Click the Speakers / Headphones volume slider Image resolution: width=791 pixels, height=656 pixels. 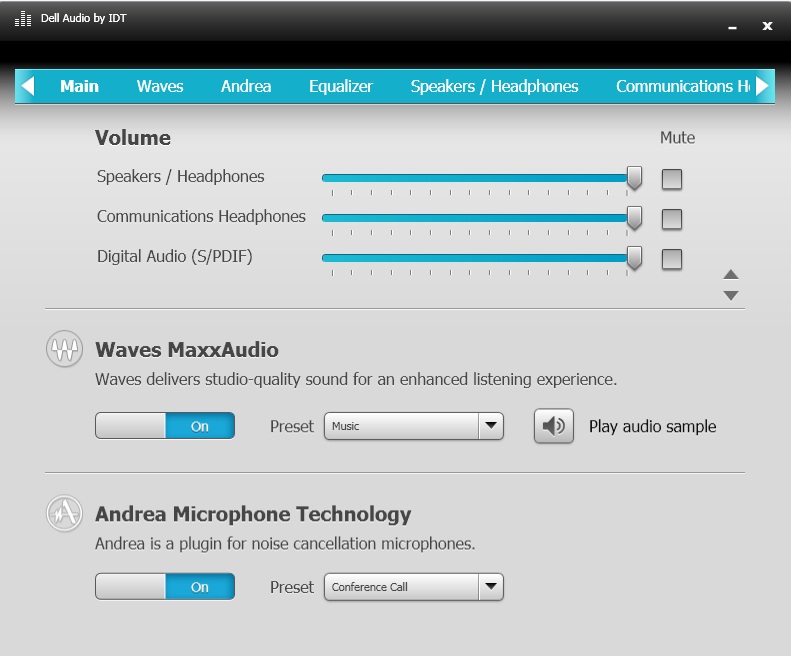pyautogui.click(x=482, y=178)
